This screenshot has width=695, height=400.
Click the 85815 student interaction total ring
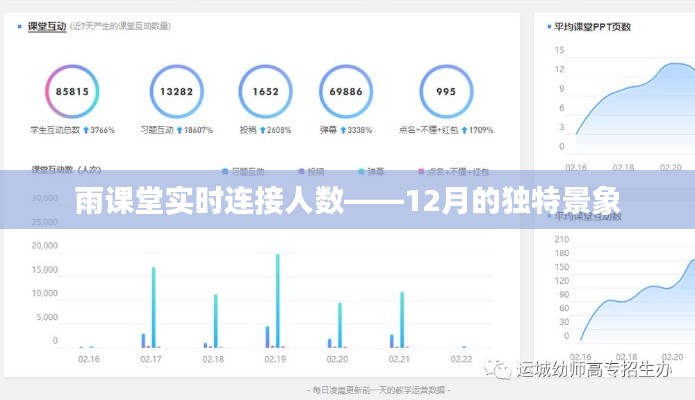click(x=72, y=91)
